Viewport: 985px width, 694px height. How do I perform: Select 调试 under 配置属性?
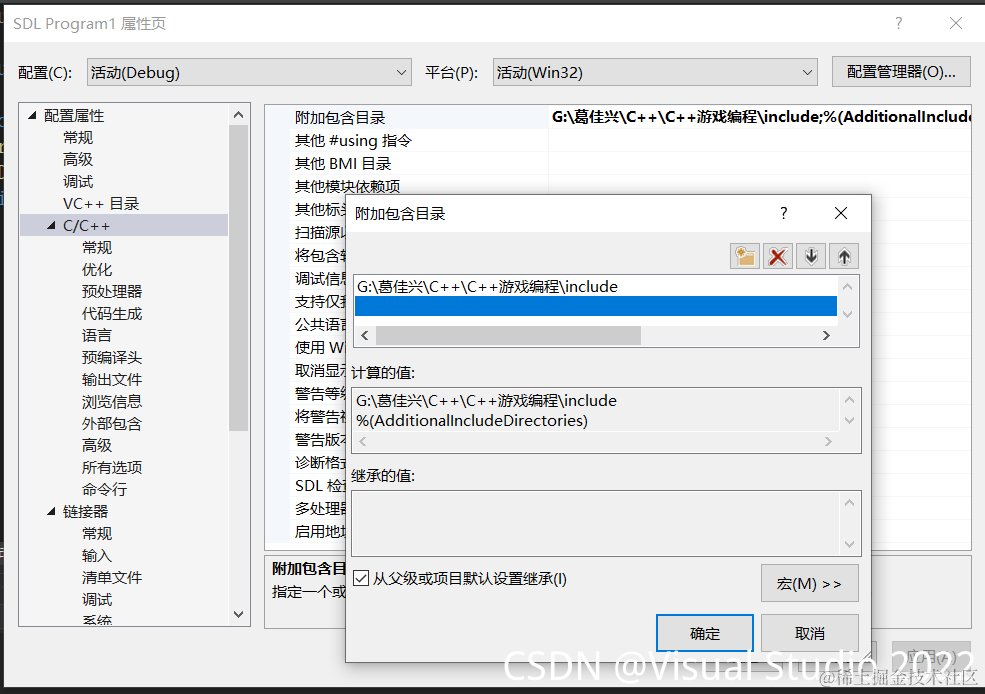pos(78,182)
